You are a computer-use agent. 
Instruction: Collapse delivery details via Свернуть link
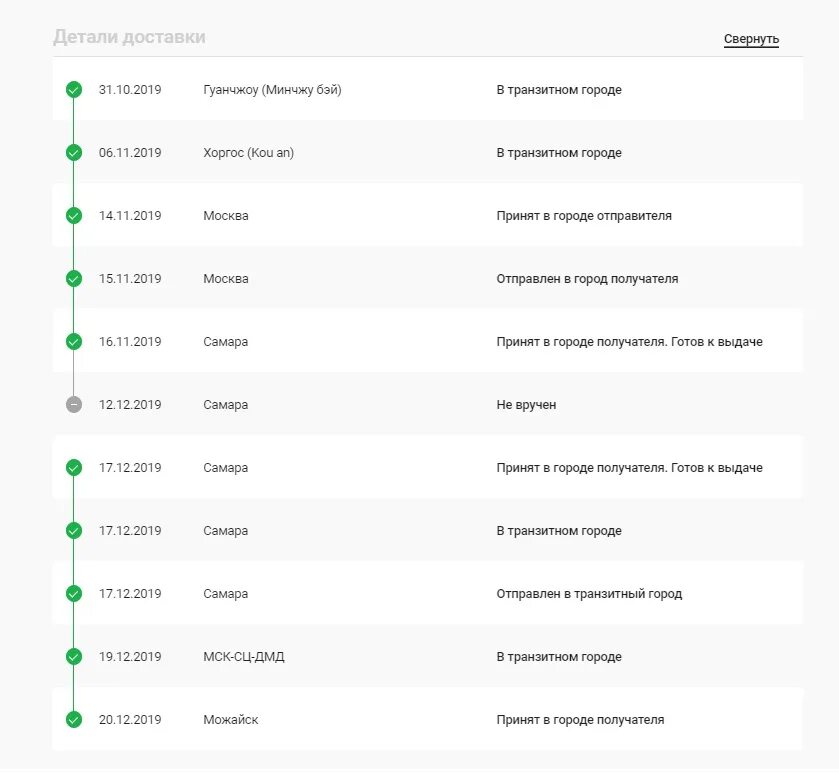(x=751, y=39)
